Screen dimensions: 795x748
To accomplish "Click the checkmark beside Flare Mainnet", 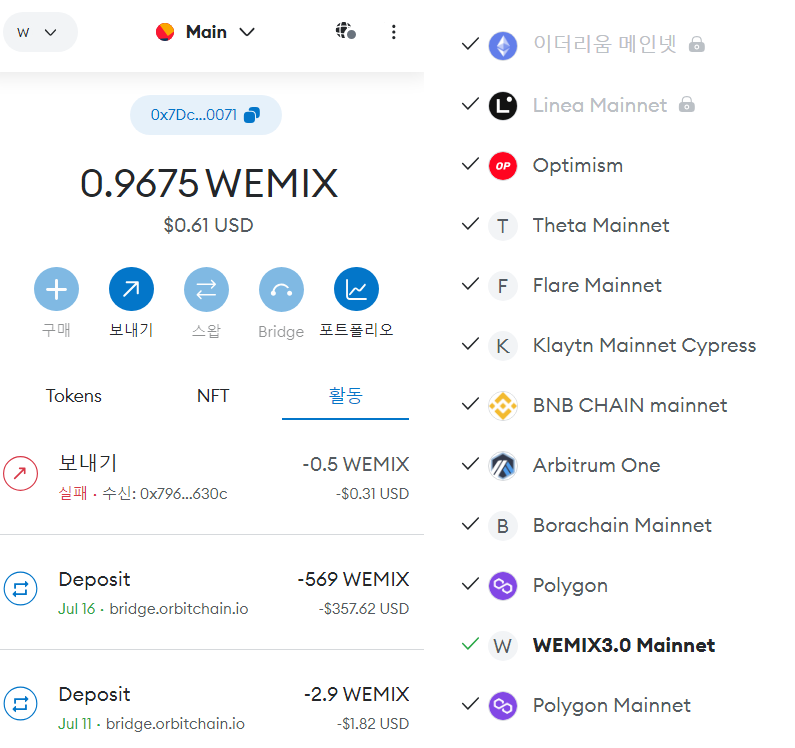I will (x=471, y=283).
